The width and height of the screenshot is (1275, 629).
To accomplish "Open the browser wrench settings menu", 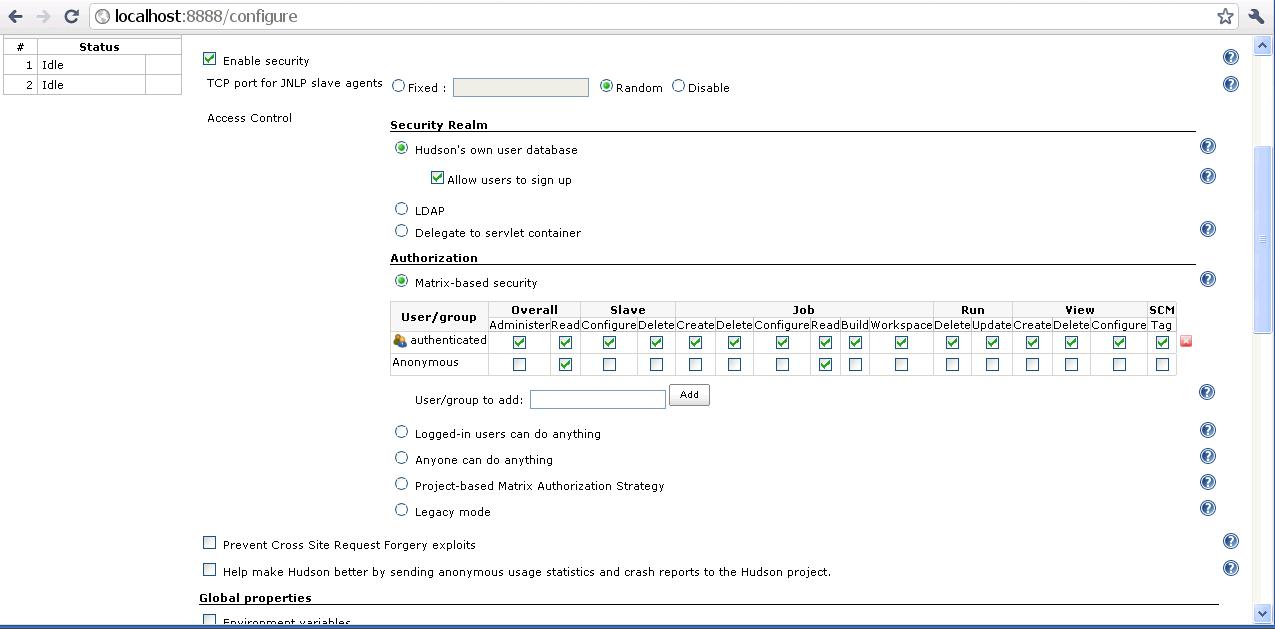I will pos(1256,16).
